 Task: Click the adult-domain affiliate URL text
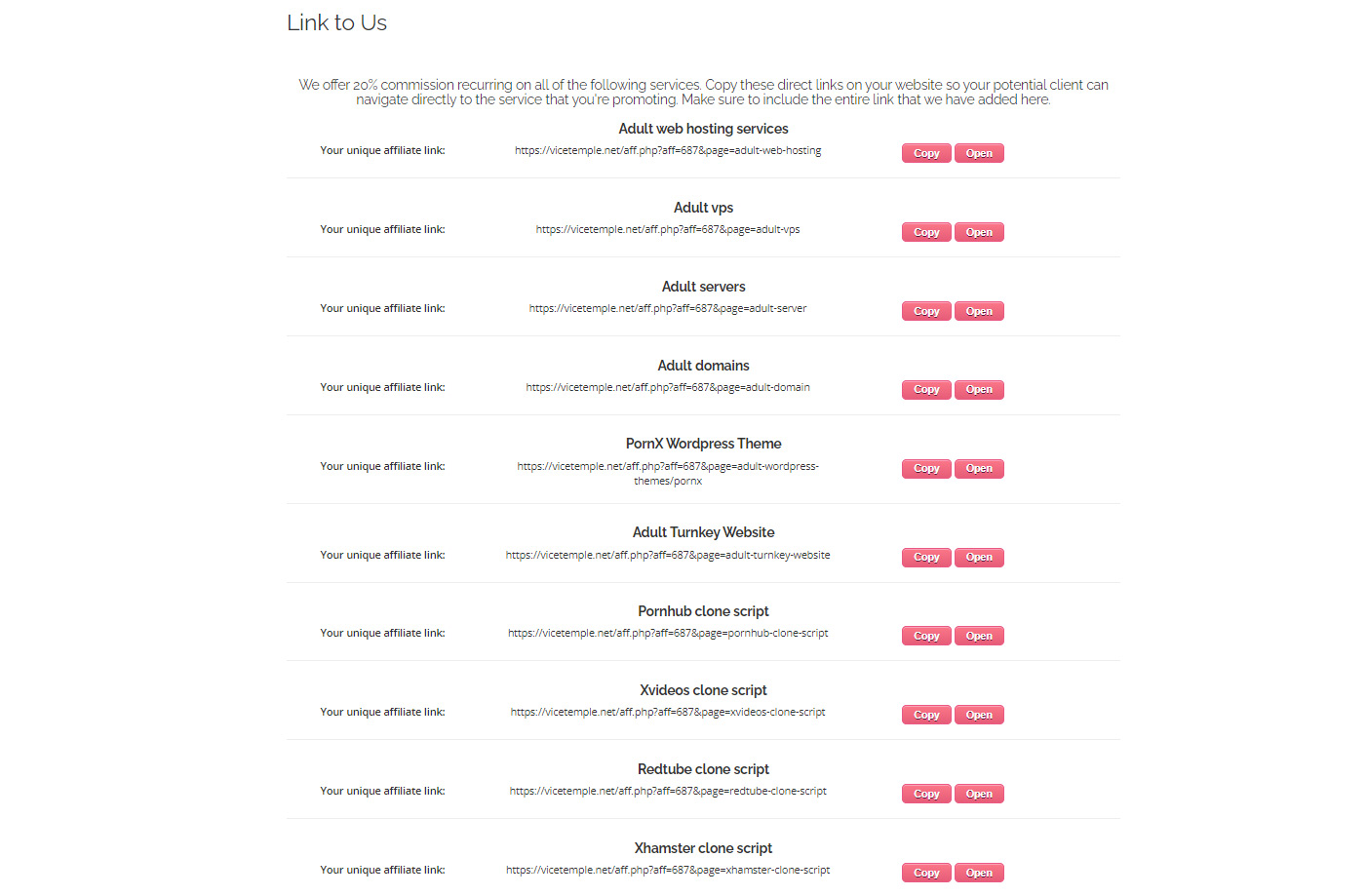point(668,388)
